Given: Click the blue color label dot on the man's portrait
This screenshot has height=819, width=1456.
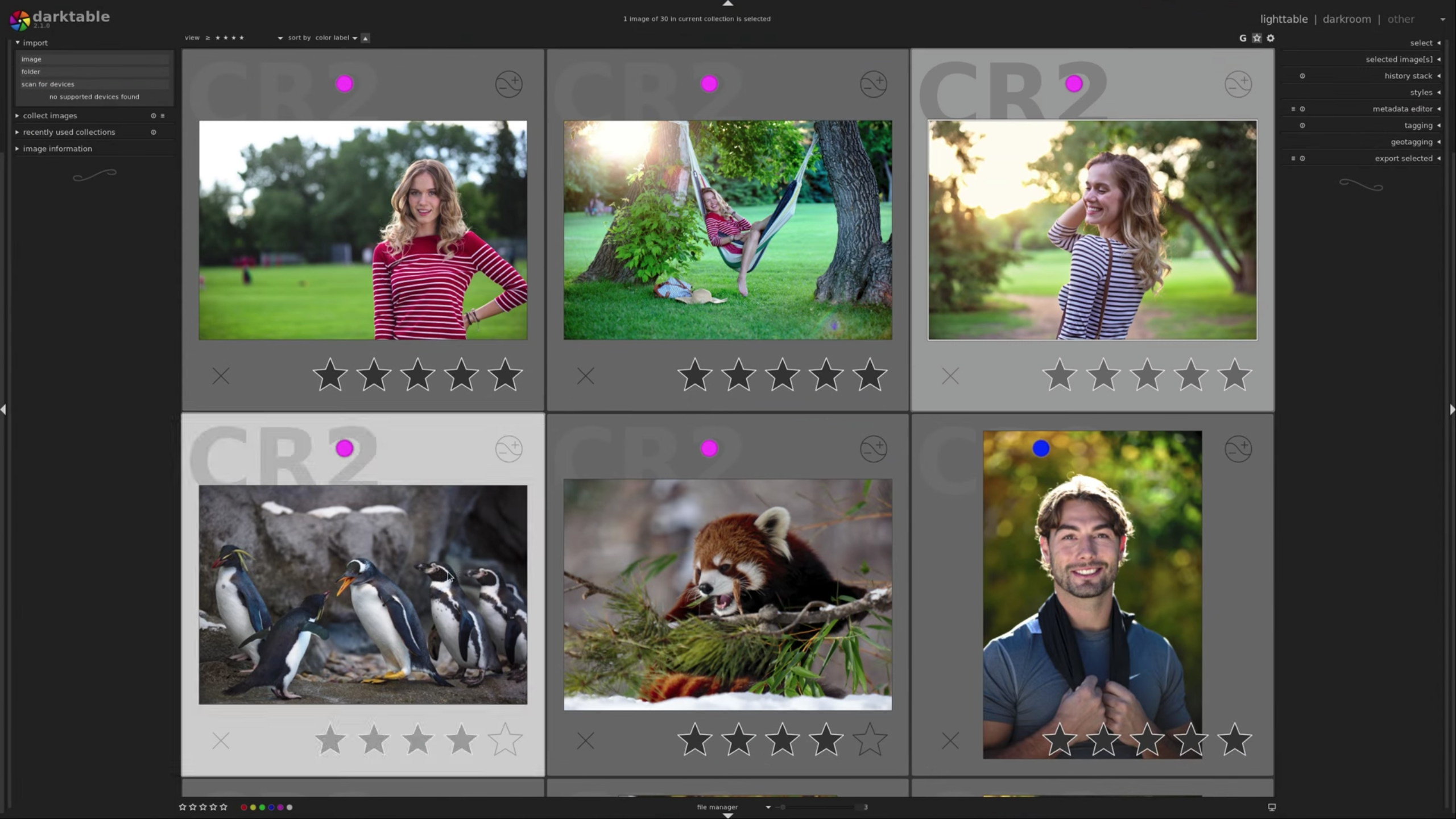Looking at the screenshot, I should click(1041, 449).
